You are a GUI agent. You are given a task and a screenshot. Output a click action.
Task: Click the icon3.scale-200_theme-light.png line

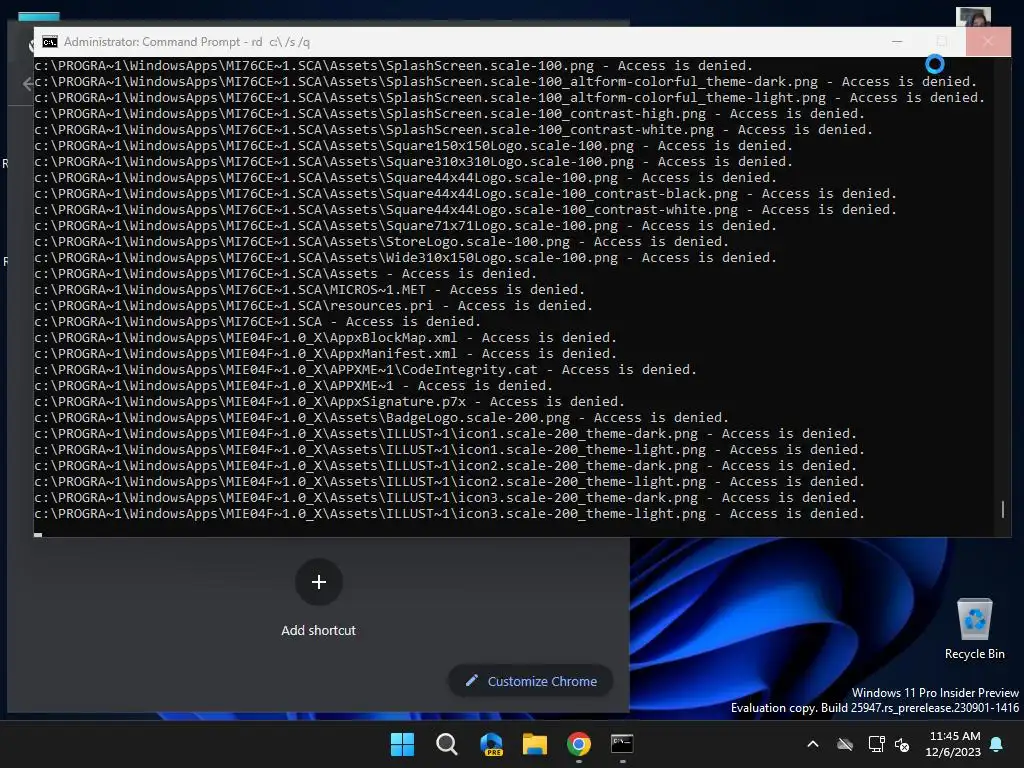pos(450,513)
